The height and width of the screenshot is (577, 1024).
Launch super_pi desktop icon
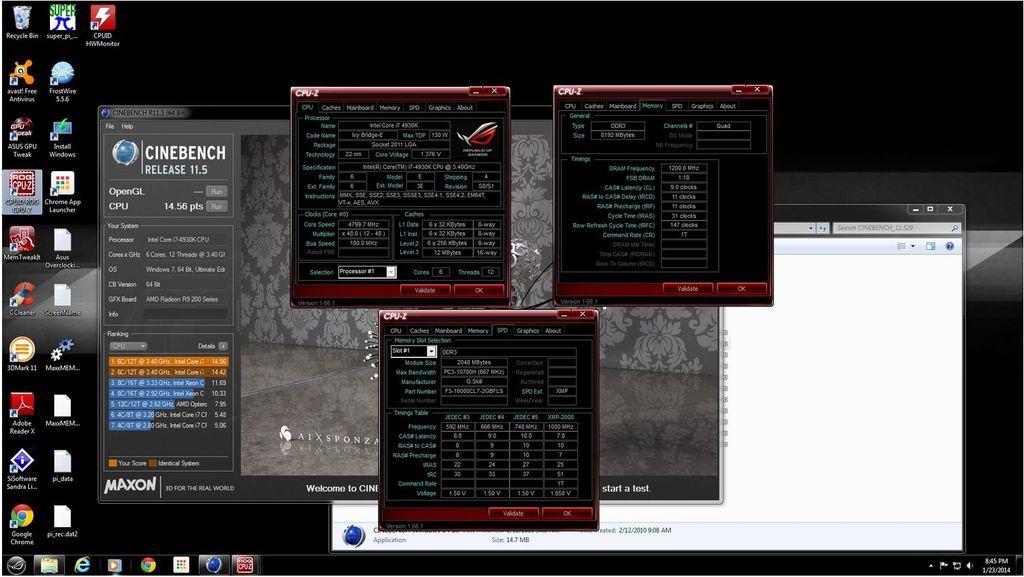tap(62, 23)
